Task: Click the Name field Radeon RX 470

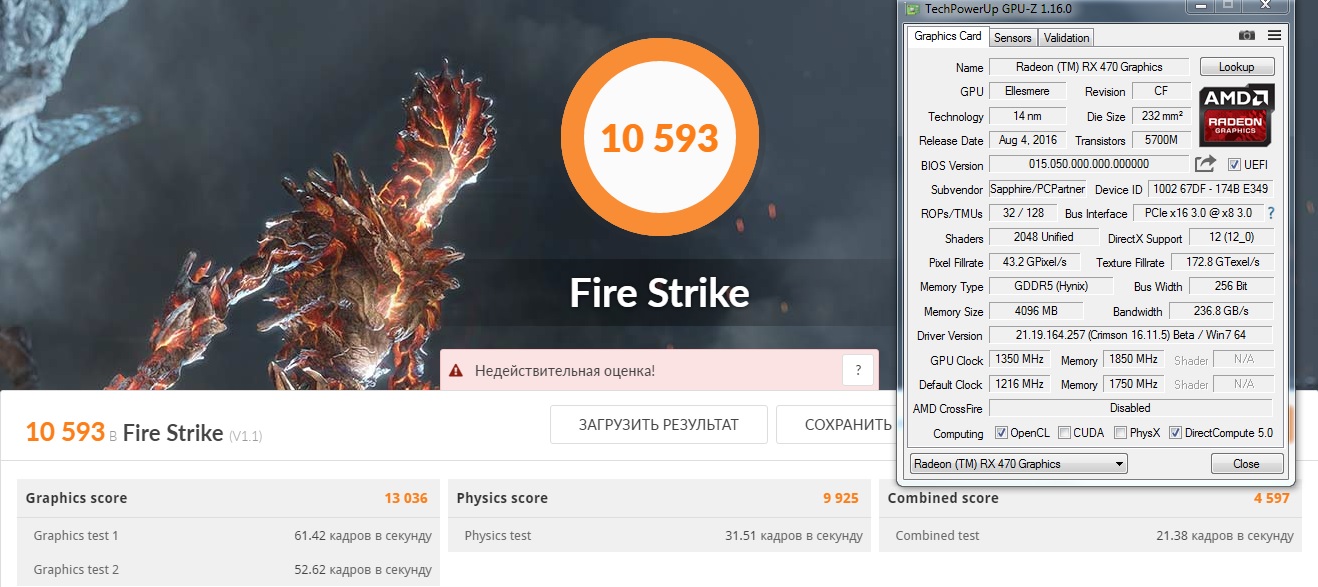Action: (x=1089, y=67)
